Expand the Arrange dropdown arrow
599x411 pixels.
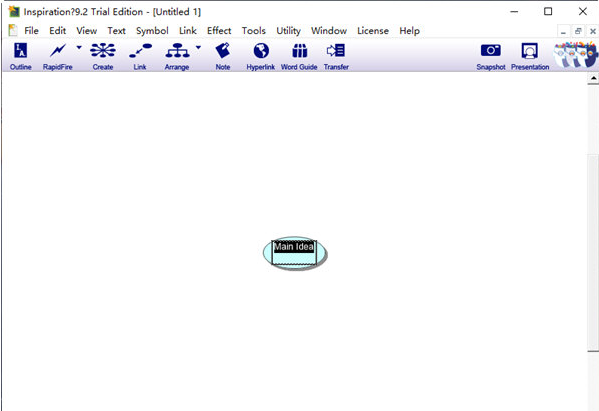coord(198,48)
